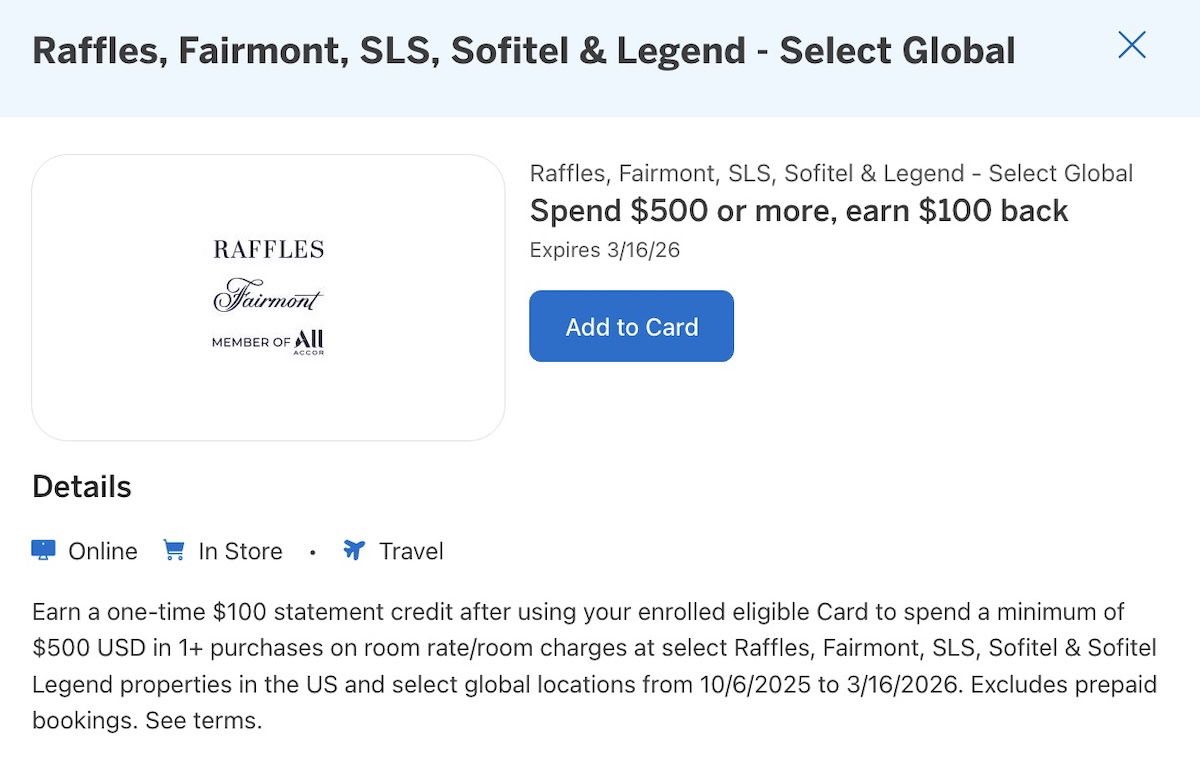Close the offer dialog with the X
Viewport: 1200px width, 757px height.
pyautogui.click(x=1131, y=45)
